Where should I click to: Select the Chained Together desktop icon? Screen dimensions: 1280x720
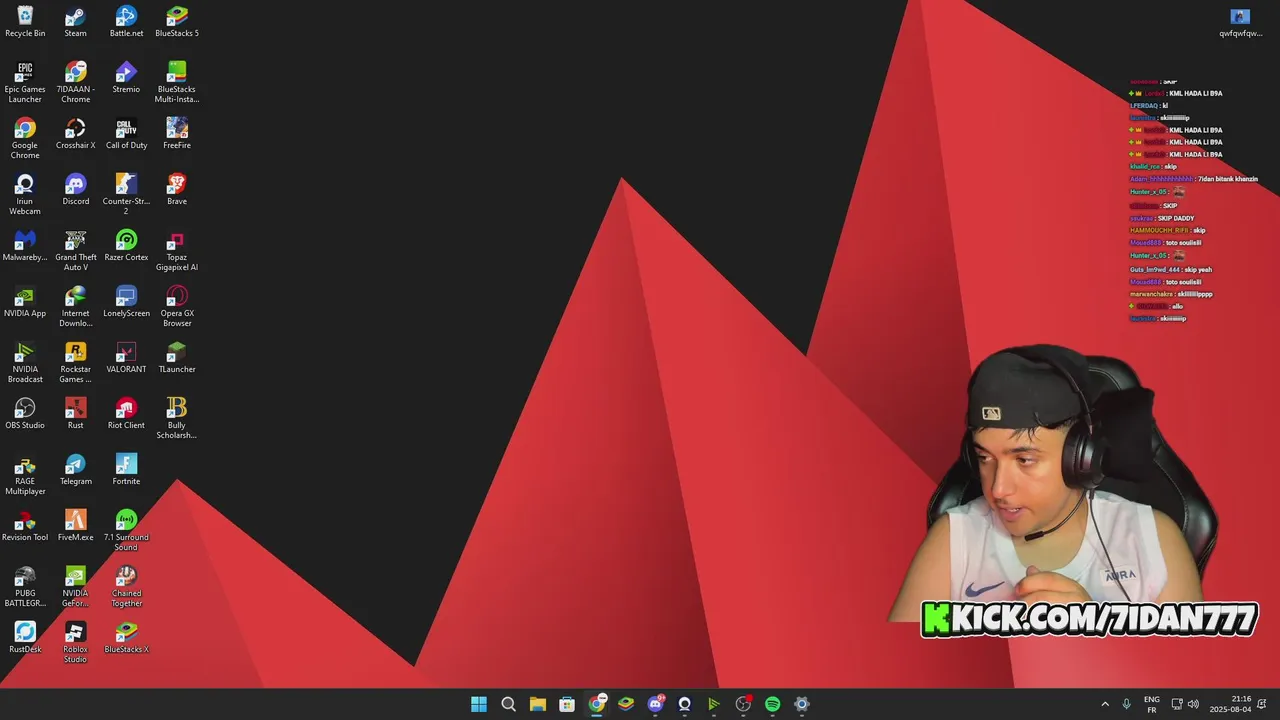pyautogui.click(x=126, y=586)
